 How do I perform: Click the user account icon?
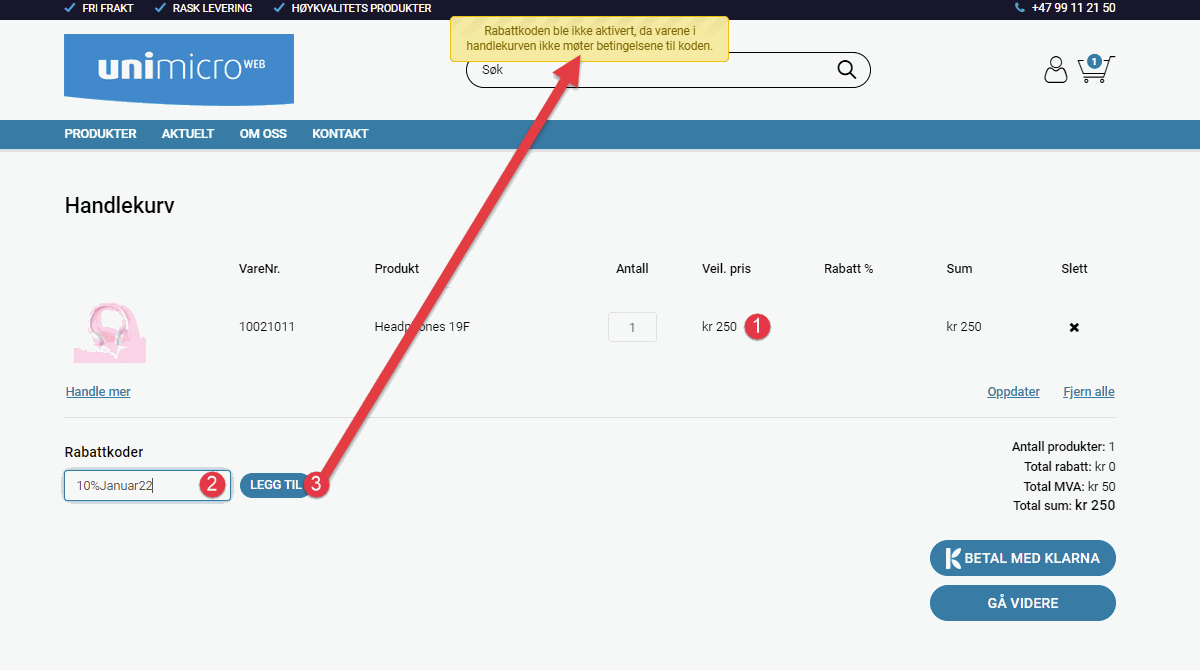[1055, 69]
